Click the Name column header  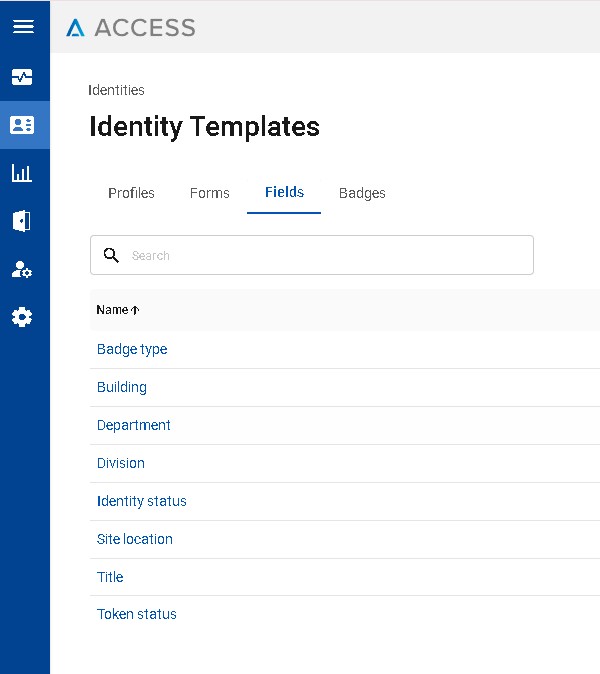coord(112,310)
